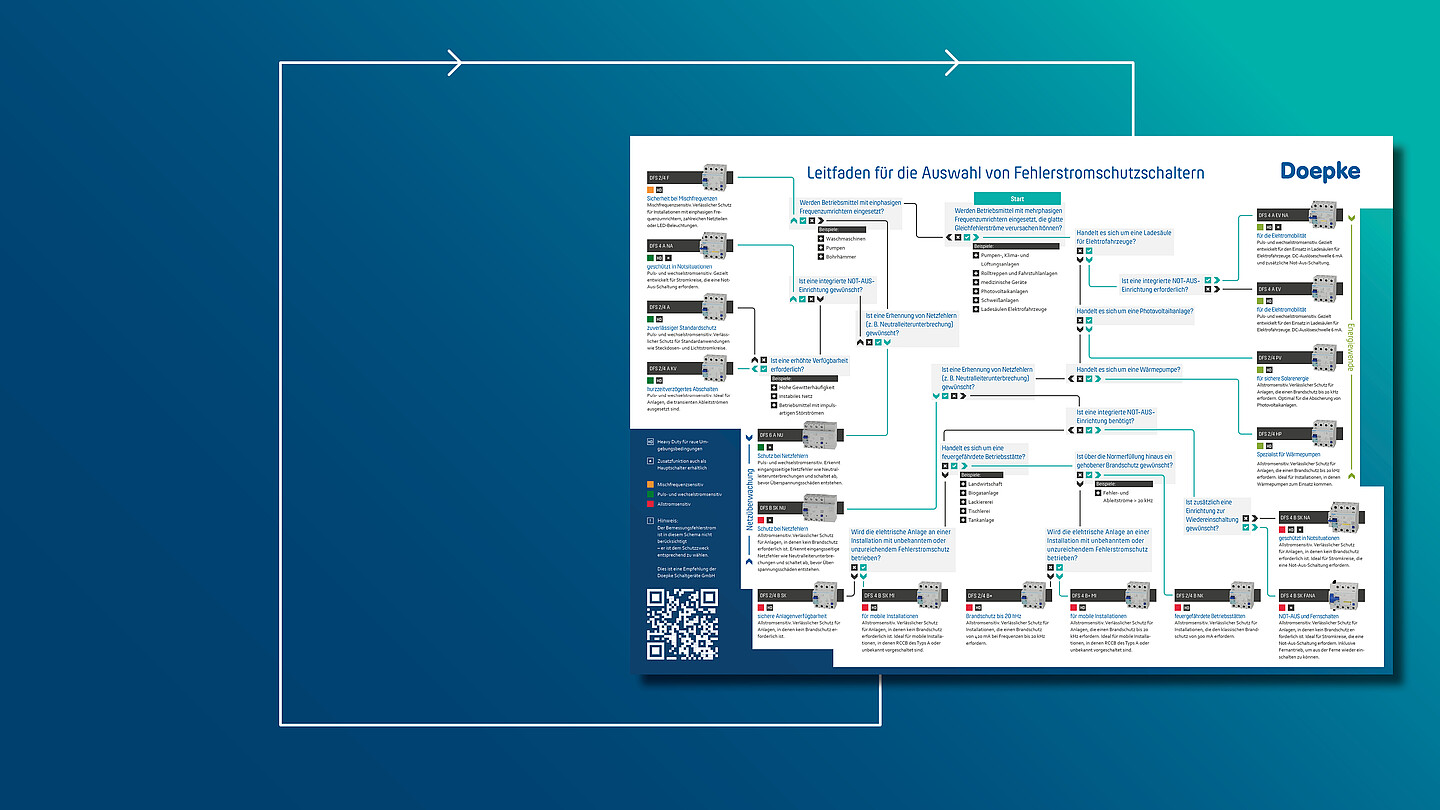The height and width of the screenshot is (810, 1440).
Task: Click the green Start box
Action: click(1017, 199)
